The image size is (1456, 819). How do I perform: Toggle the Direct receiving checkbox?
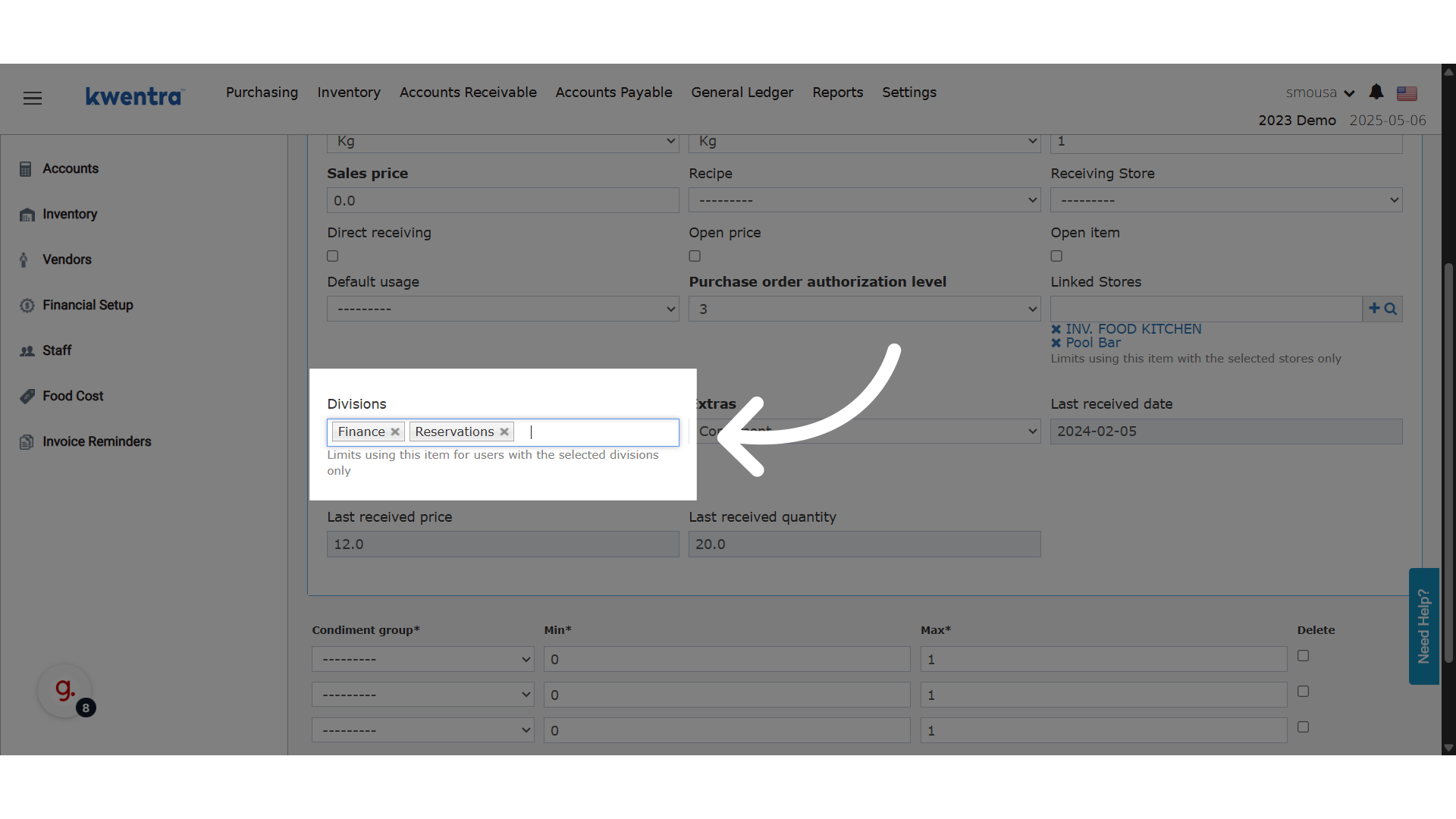(333, 256)
